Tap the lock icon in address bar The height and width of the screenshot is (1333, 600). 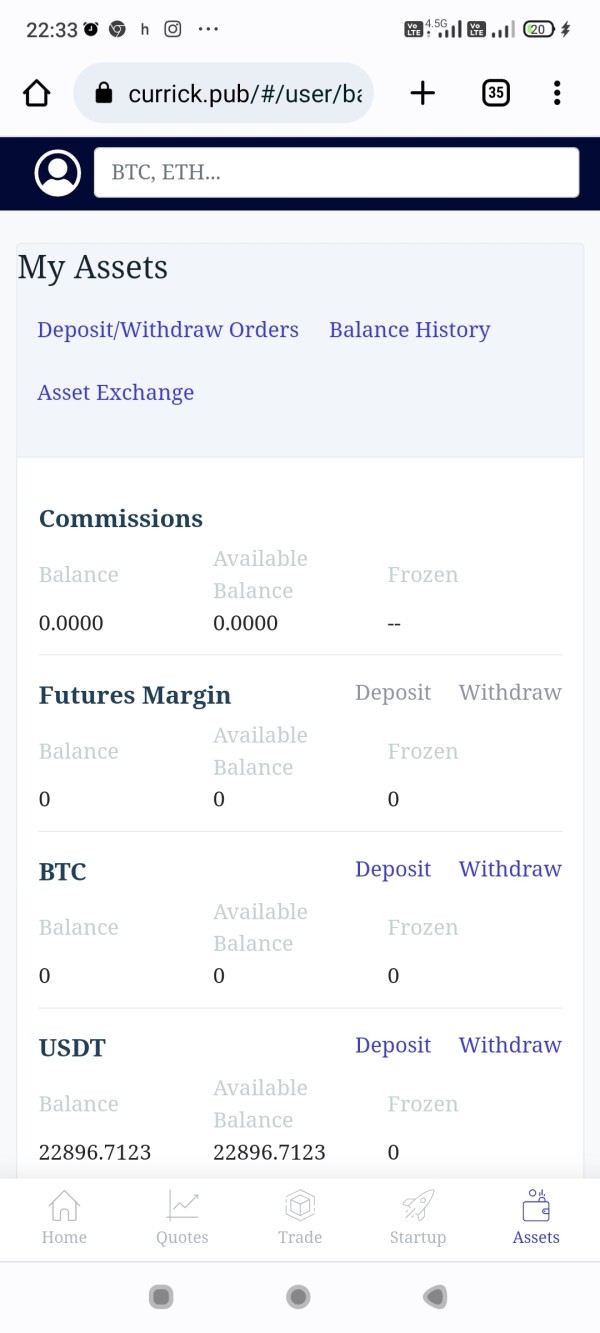click(102, 94)
